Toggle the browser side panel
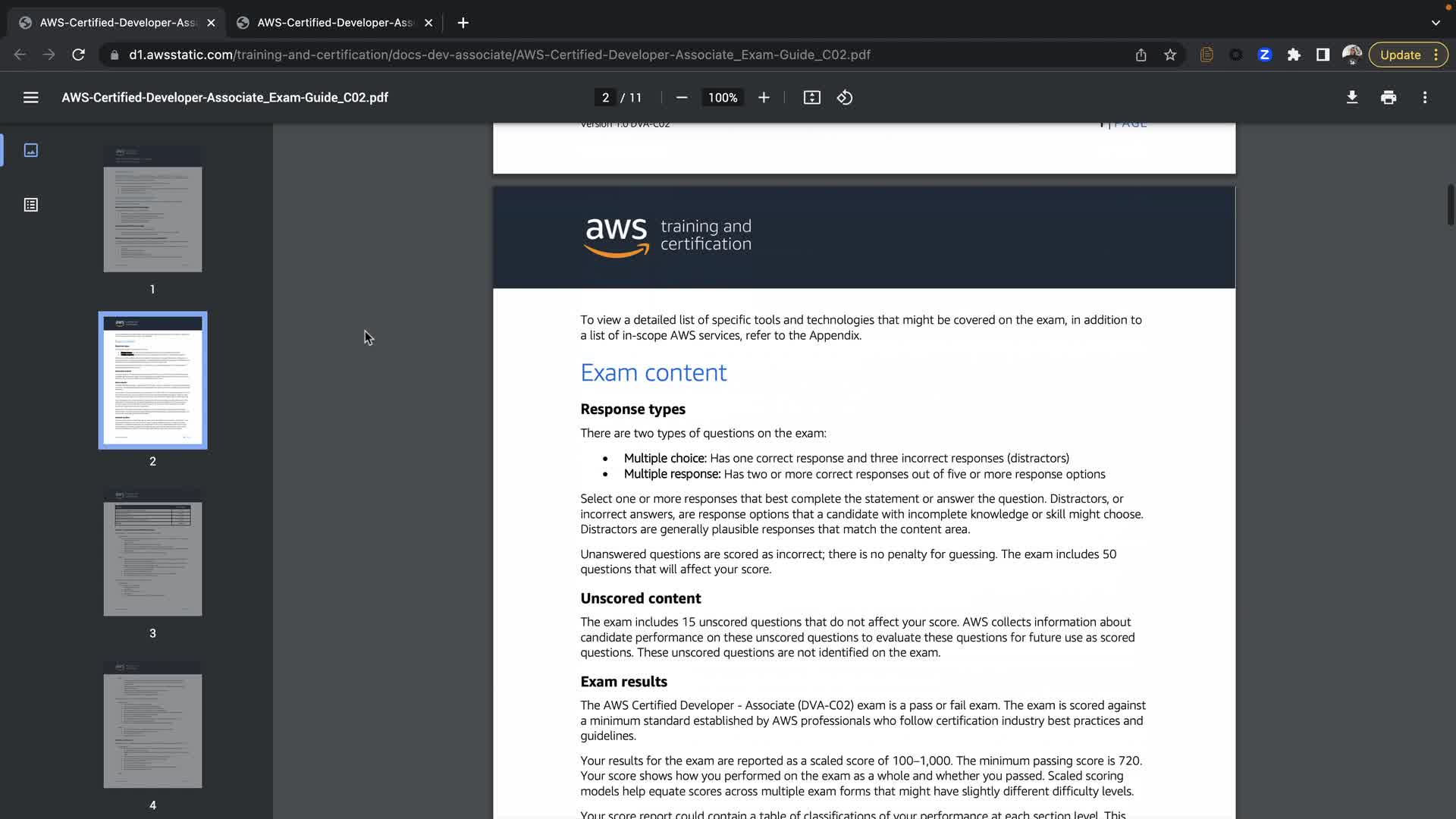 1323,55
